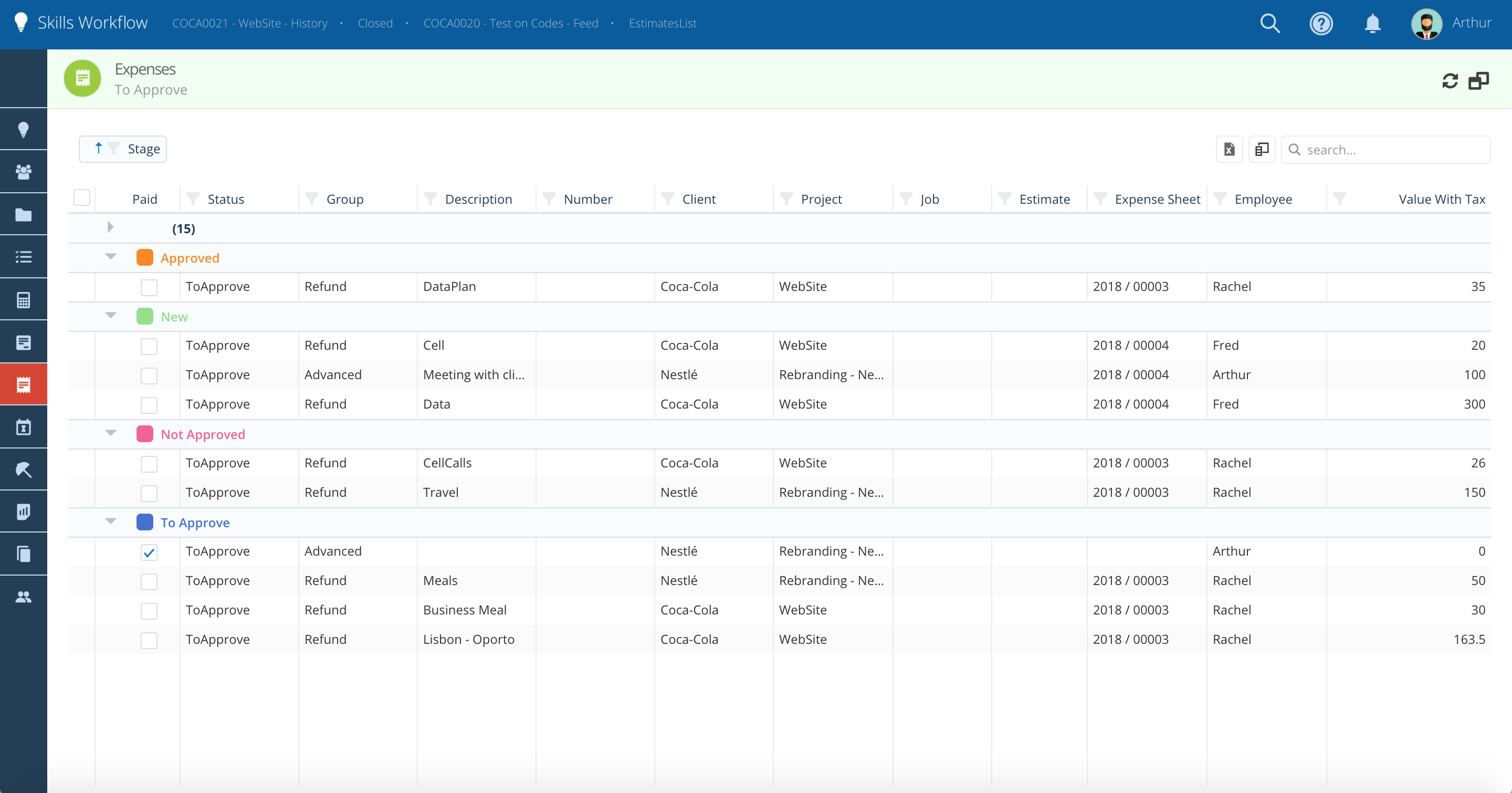Viewport: 1512px width, 793px height.
Task: Check the Paid box for DataPlan row
Action: 149,288
